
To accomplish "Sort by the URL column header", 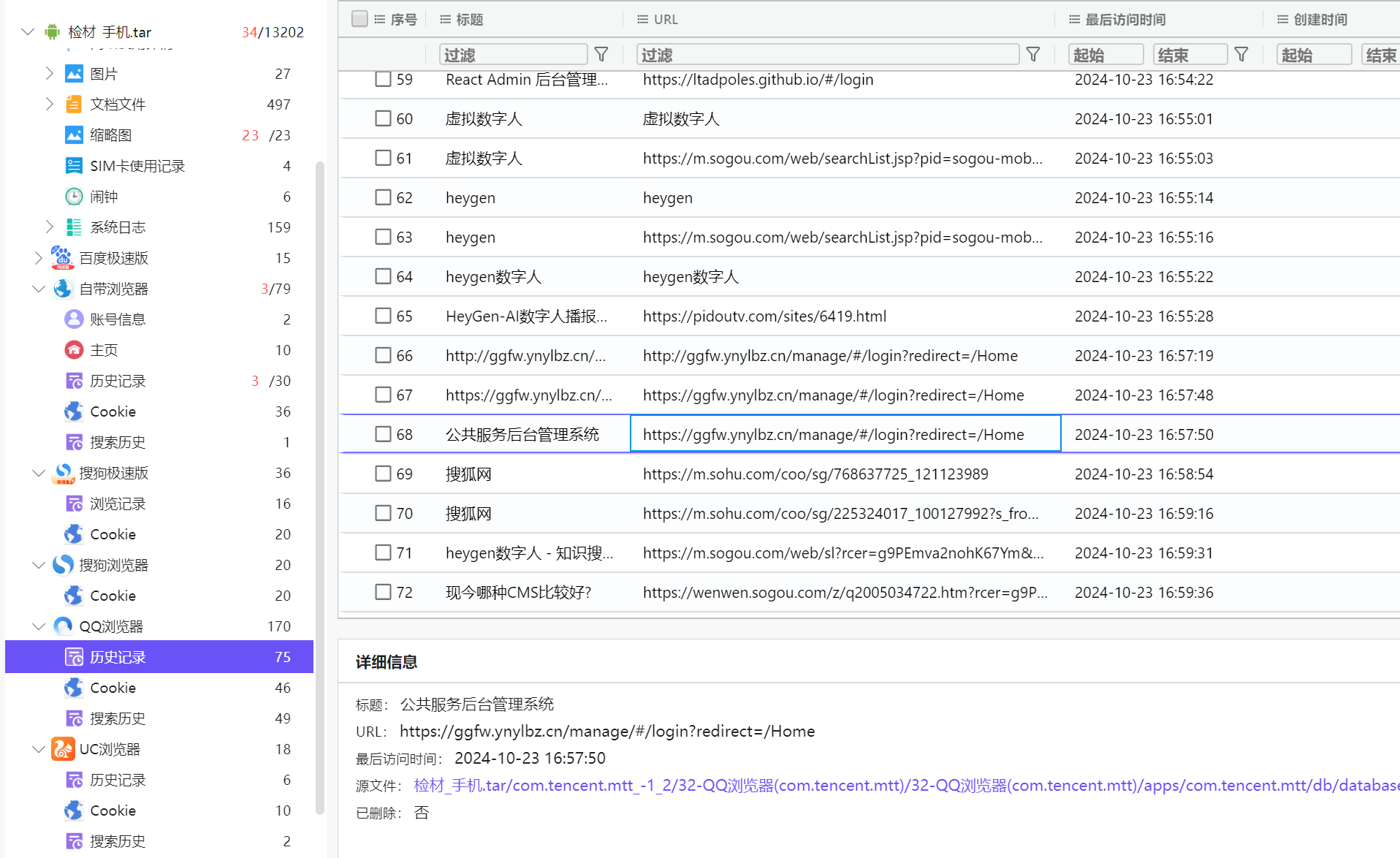I will (666, 20).
